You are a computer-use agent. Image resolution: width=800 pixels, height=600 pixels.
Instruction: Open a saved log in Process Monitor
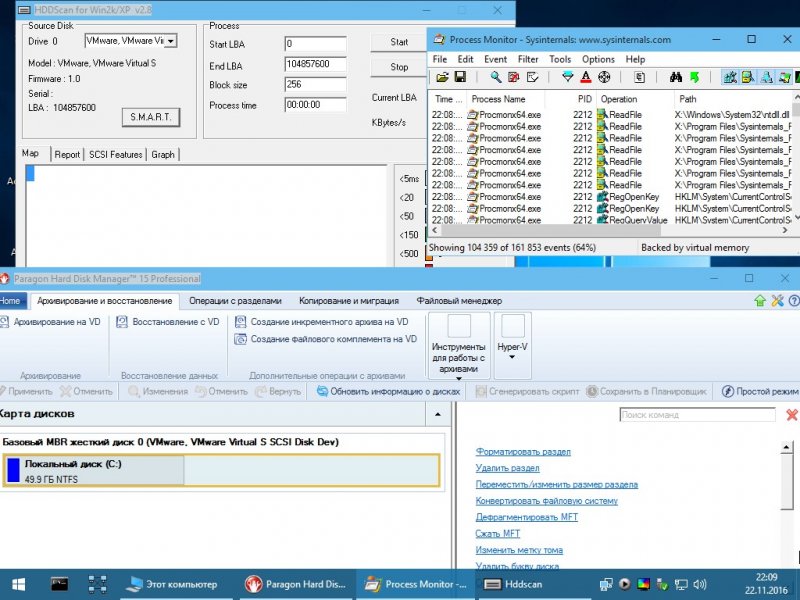tap(442, 77)
